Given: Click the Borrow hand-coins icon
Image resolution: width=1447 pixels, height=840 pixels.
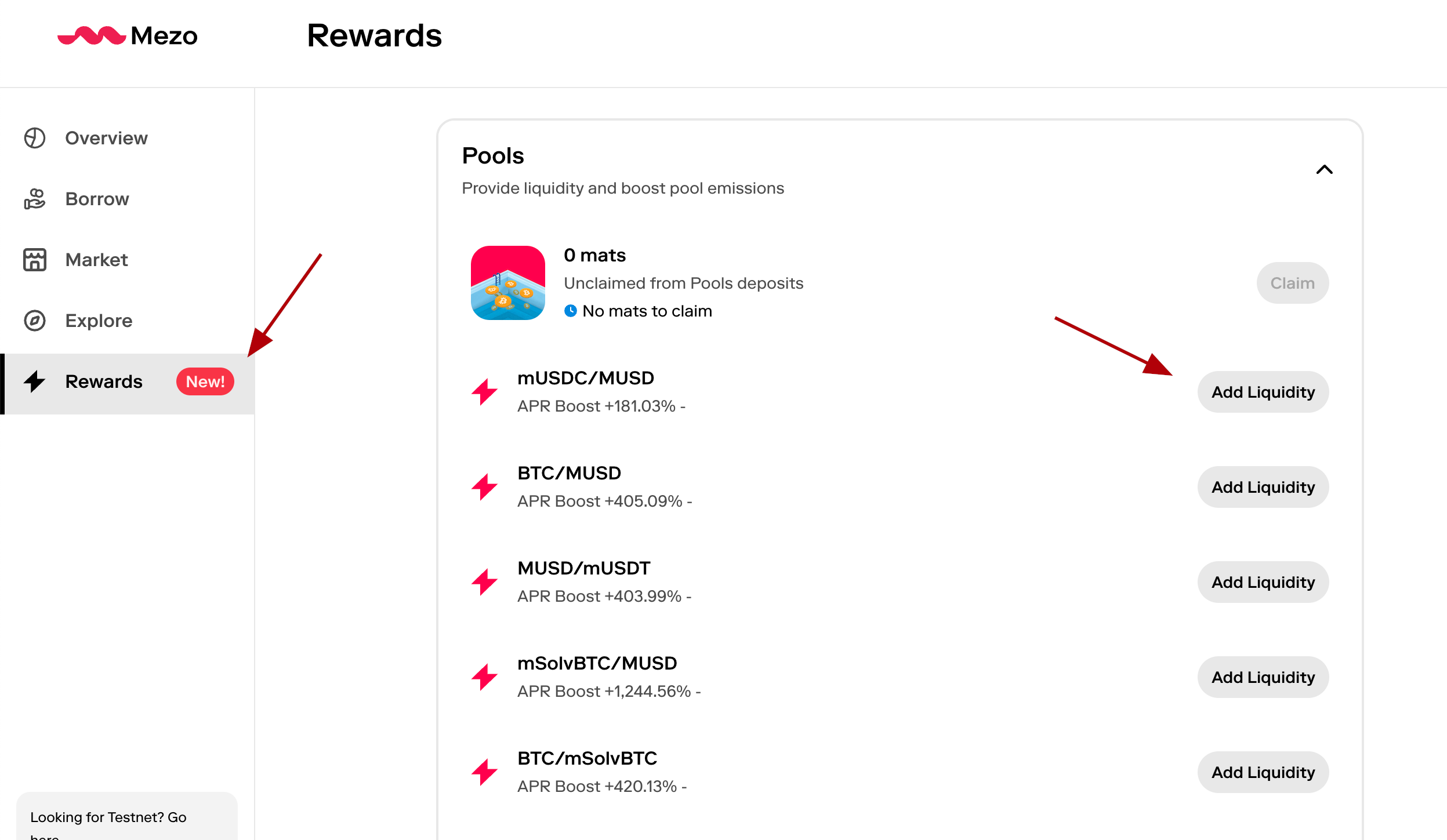Looking at the screenshot, I should pos(35,199).
